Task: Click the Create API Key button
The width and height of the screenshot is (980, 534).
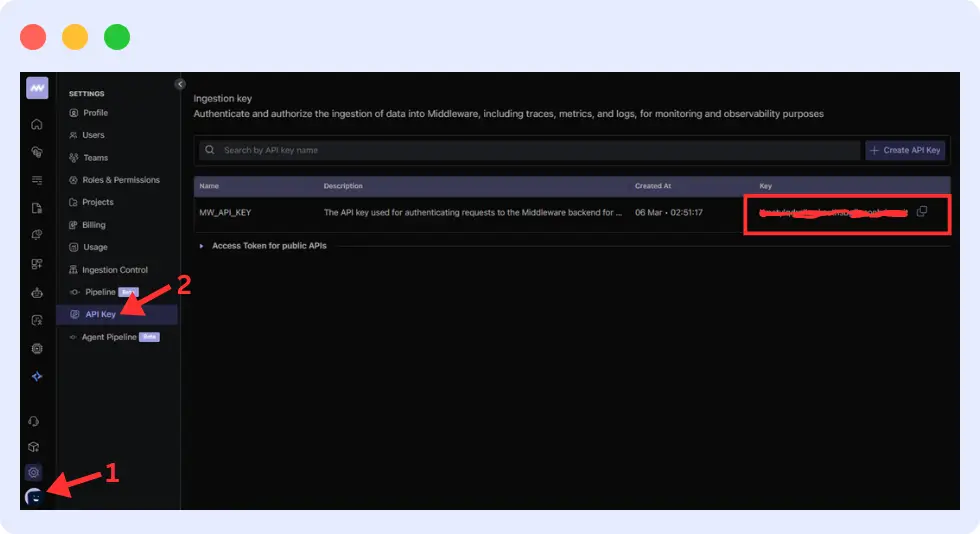Action: (x=905, y=150)
